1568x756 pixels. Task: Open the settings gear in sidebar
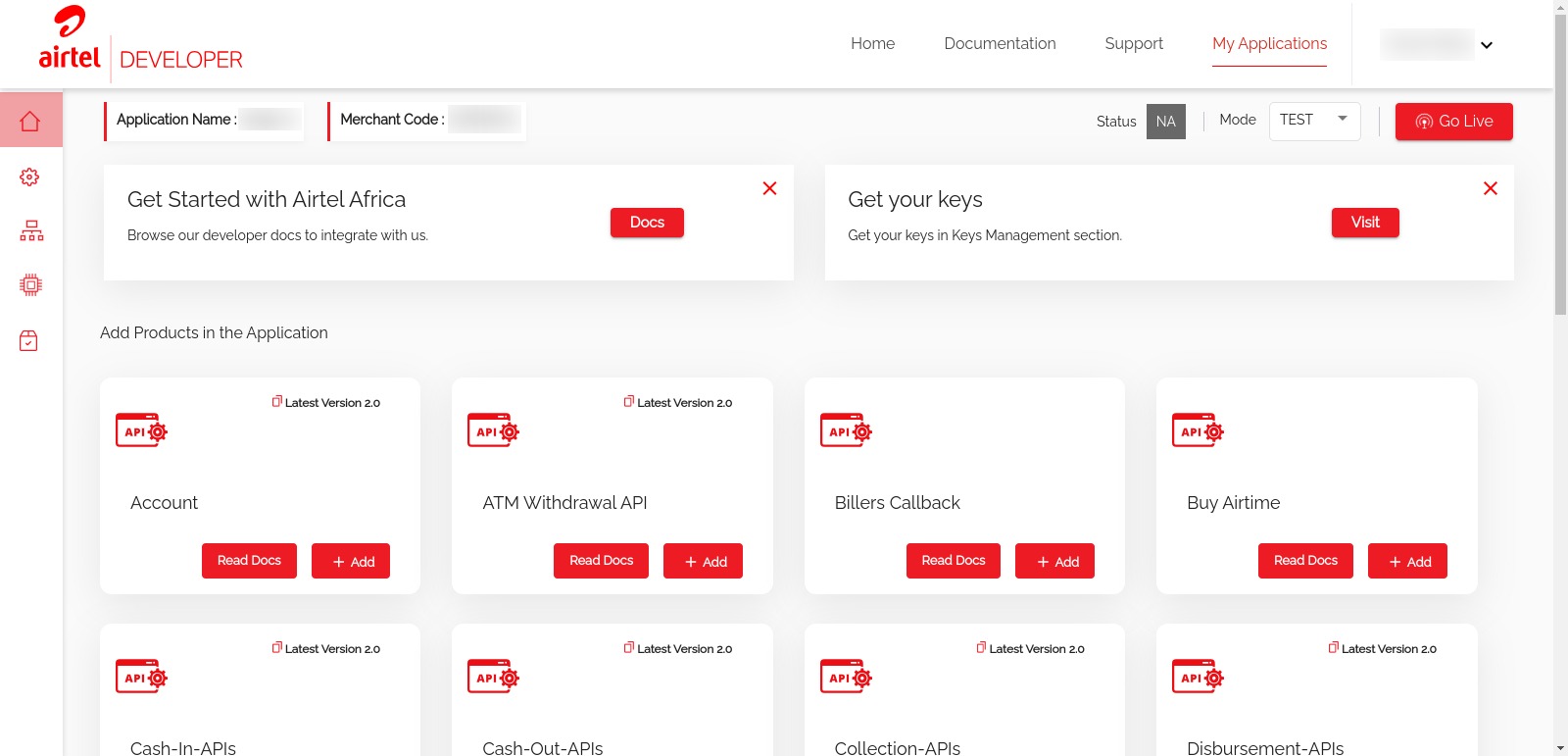(x=30, y=176)
